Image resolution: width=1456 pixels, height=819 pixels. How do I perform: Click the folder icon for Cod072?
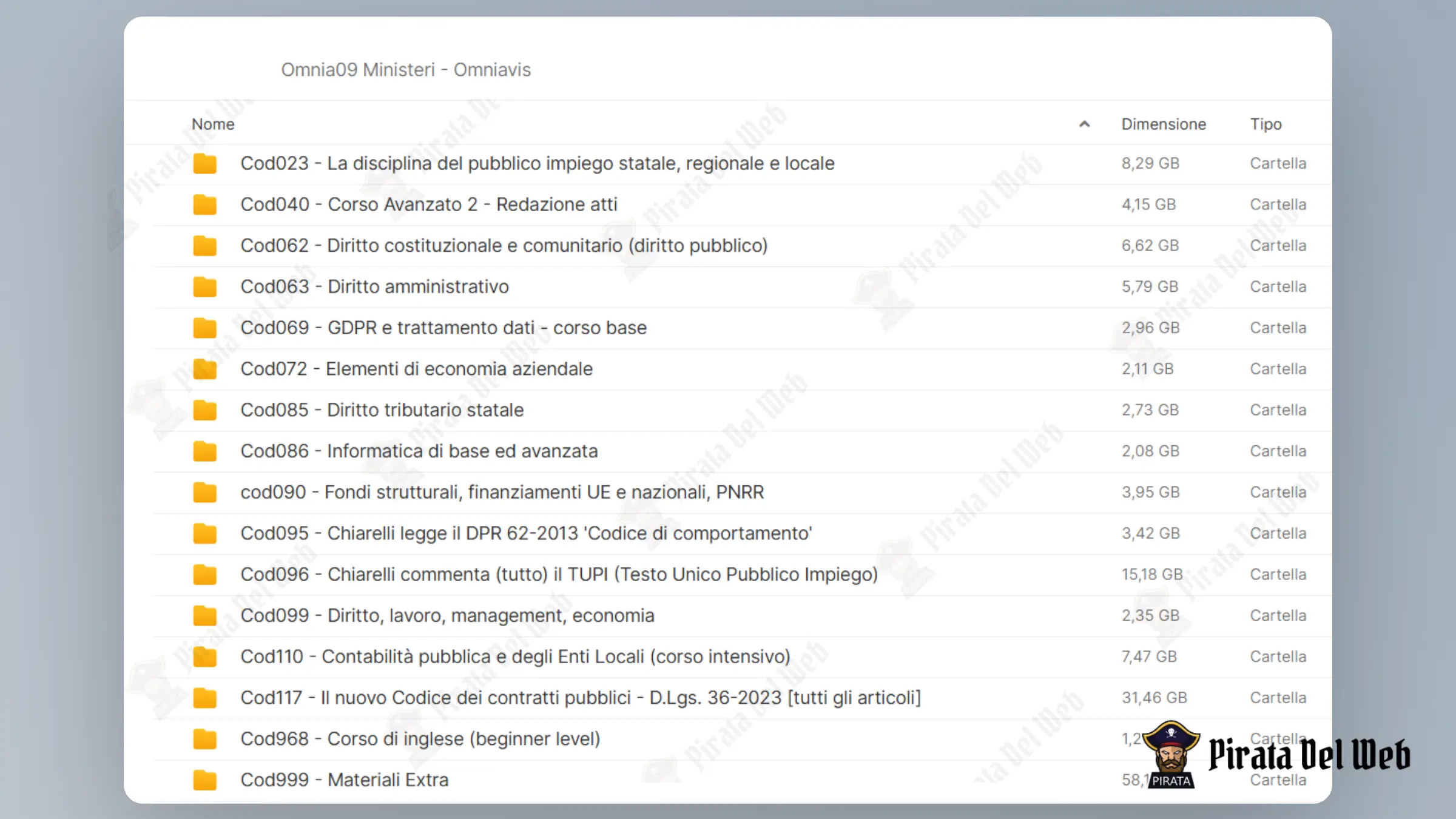pos(204,369)
